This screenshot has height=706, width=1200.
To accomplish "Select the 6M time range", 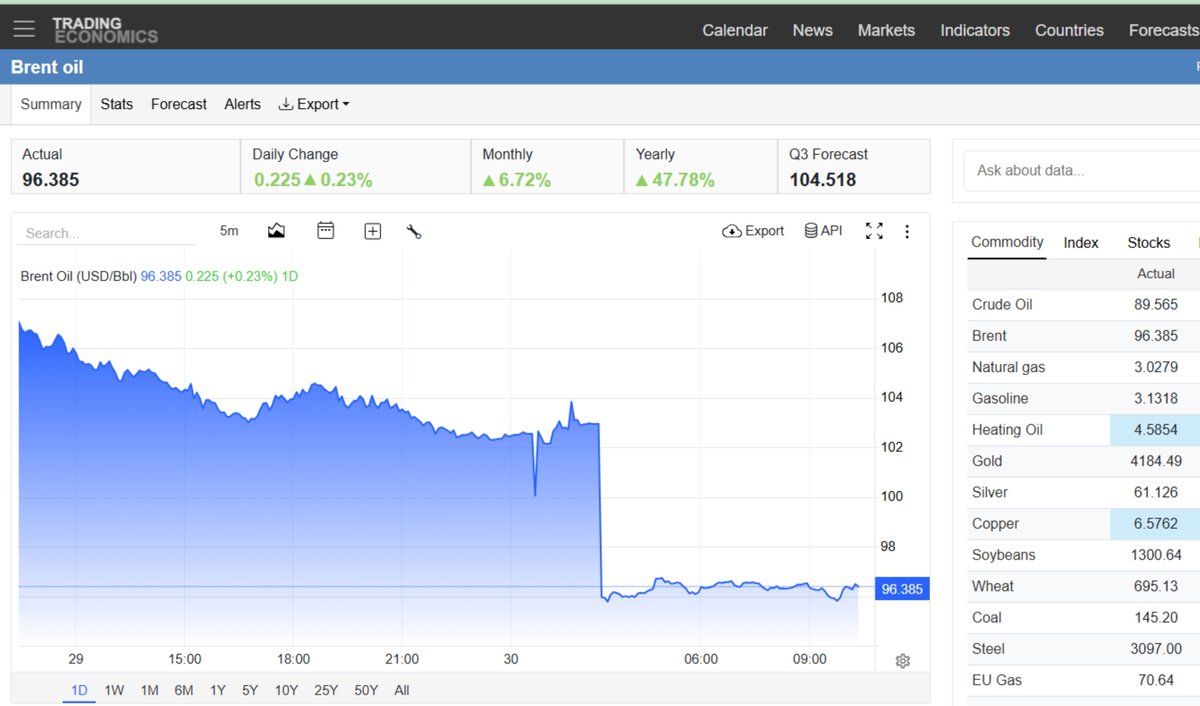I will (x=184, y=690).
